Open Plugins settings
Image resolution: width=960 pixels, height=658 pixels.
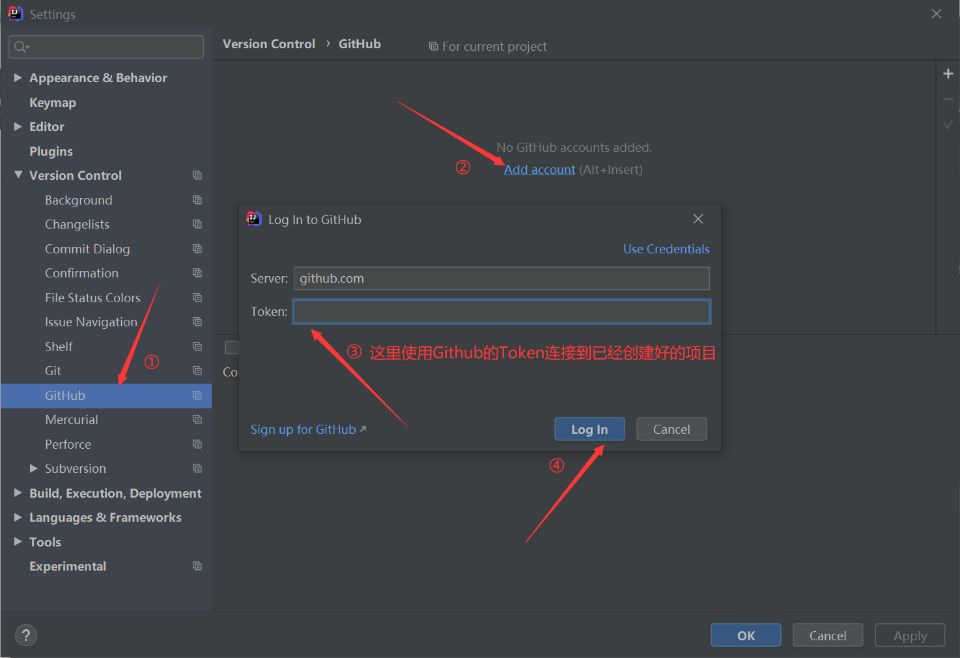51,151
